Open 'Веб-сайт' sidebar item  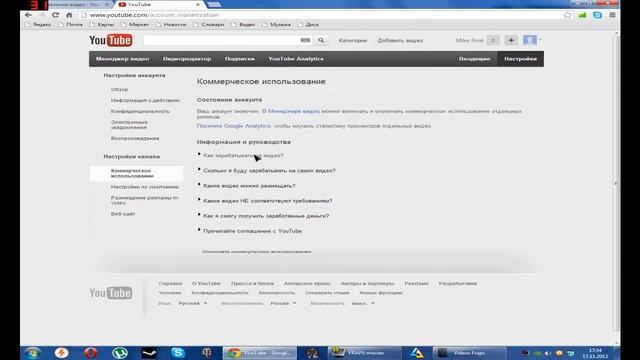pyautogui.click(x=122, y=214)
